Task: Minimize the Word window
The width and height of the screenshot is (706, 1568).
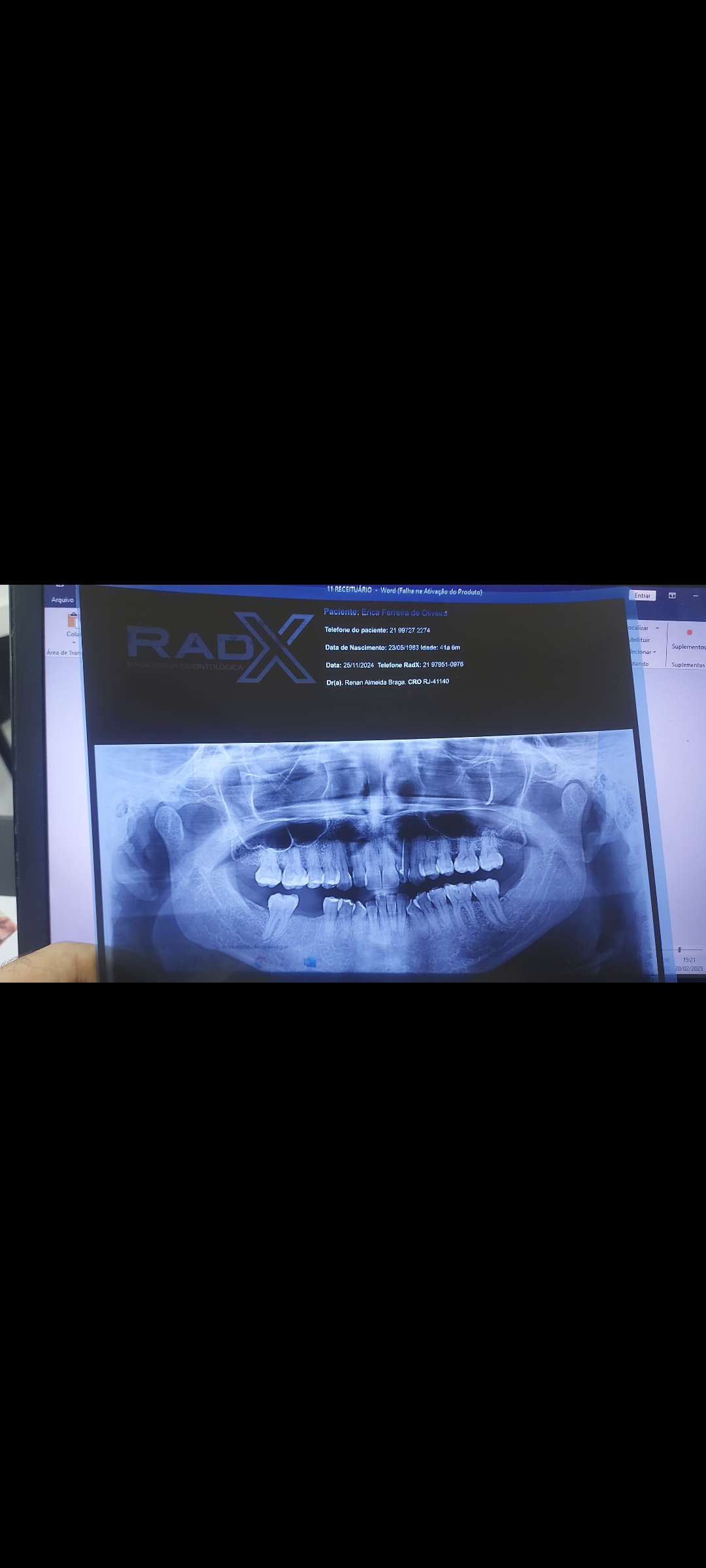Action: (x=696, y=595)
